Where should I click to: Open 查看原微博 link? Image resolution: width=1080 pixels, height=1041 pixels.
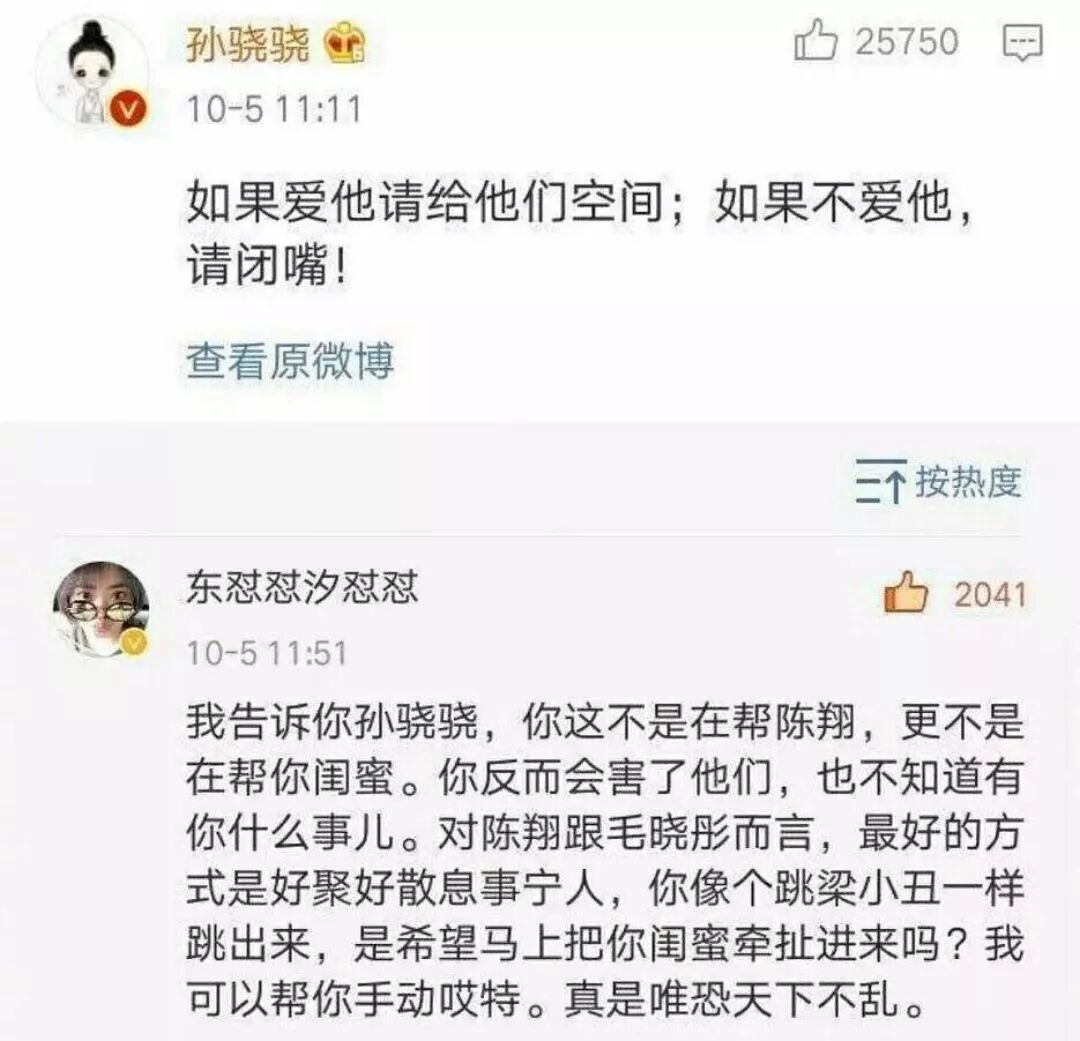290,360
